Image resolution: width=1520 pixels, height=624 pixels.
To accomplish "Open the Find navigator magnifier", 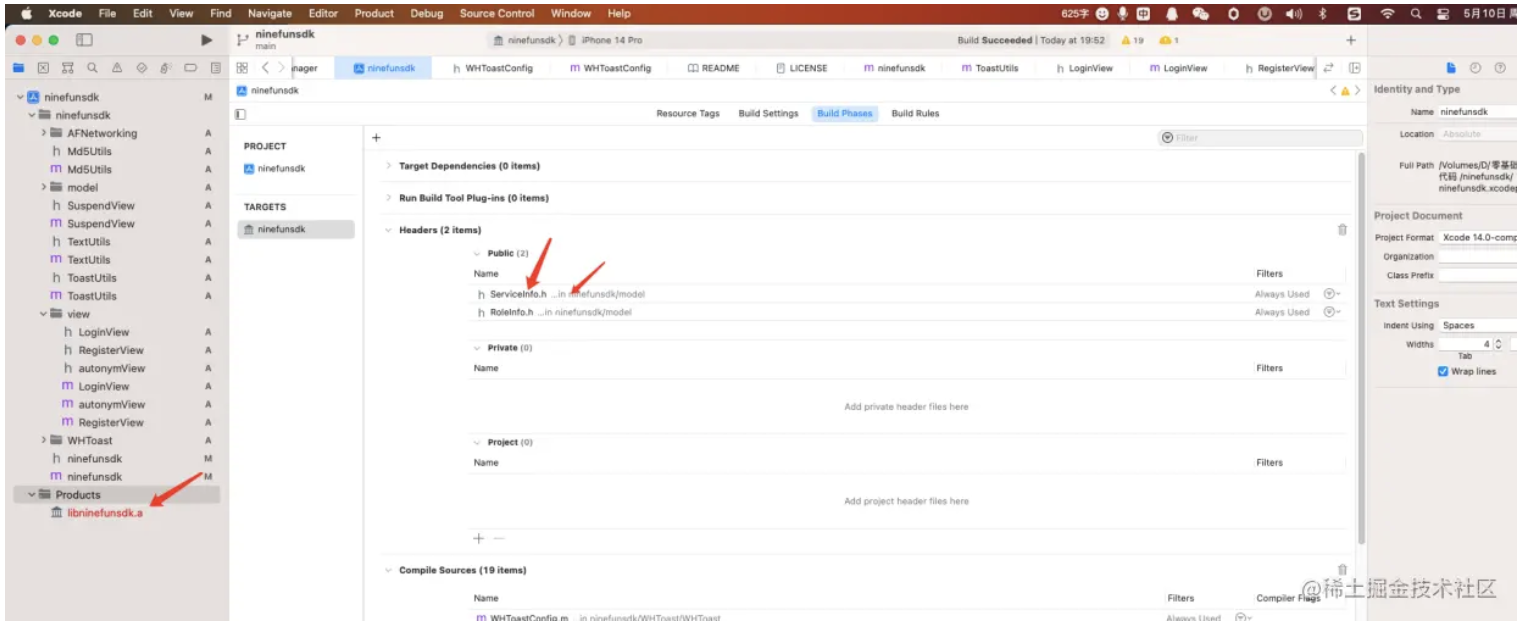I will pos(92,68).
